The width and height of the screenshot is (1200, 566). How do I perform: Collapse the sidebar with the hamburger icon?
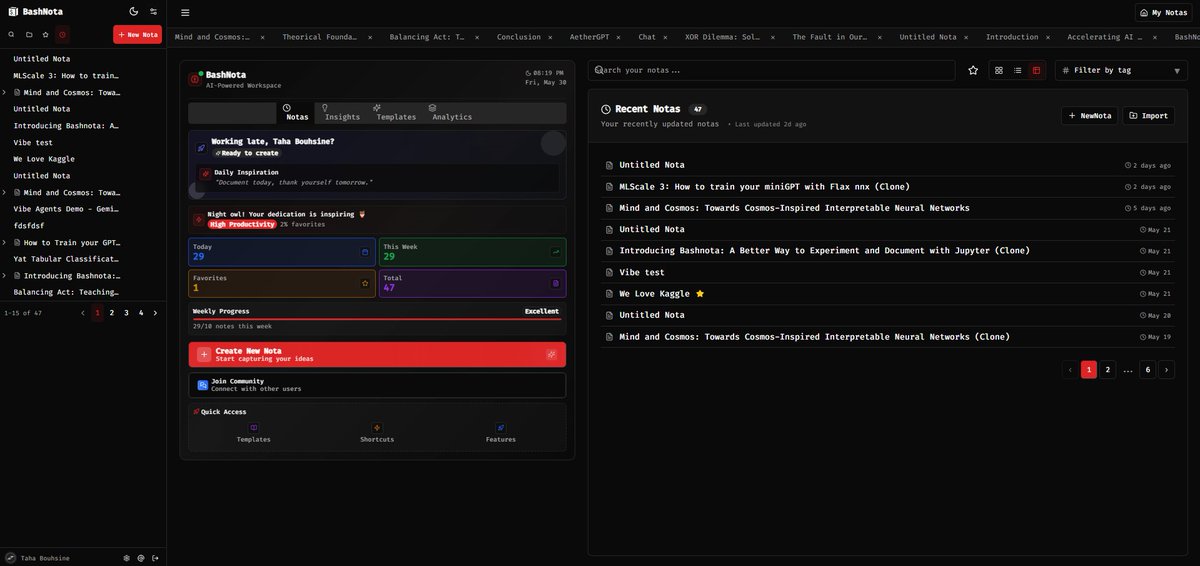[x=185, y=13]
